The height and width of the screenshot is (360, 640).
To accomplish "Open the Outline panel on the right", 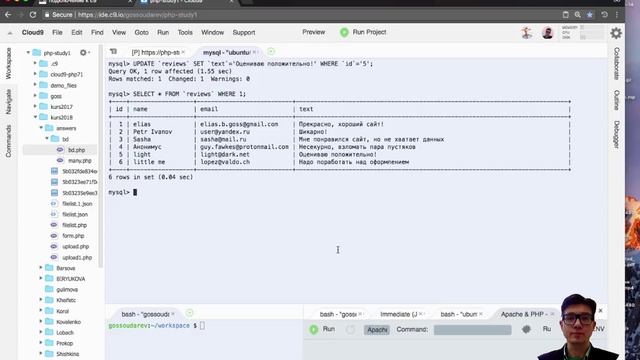I will coord(617,100).
